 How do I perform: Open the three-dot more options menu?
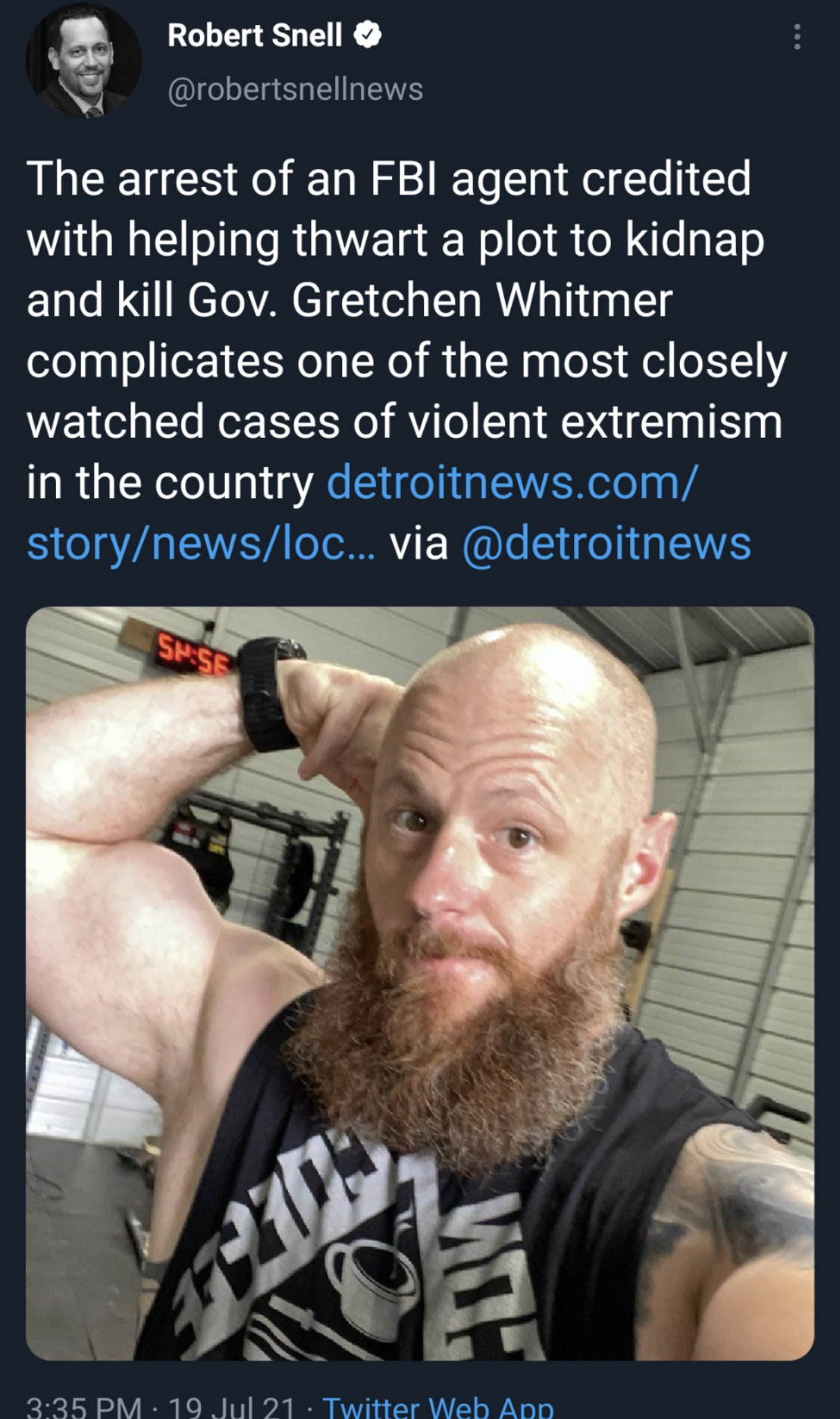[x=797, y=37]
